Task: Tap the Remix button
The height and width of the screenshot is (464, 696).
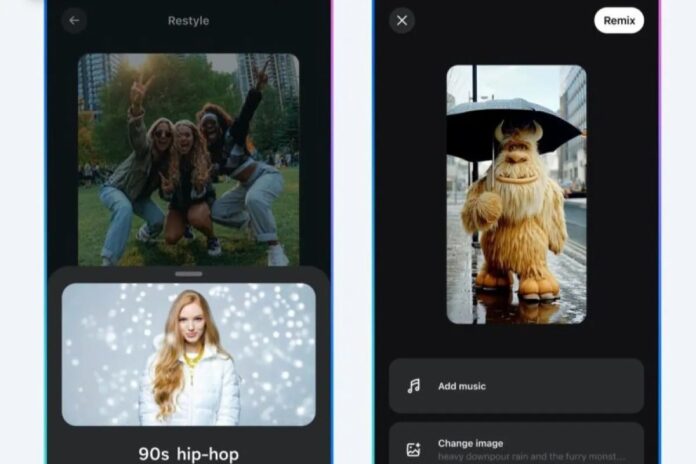Action: [619, 20]
